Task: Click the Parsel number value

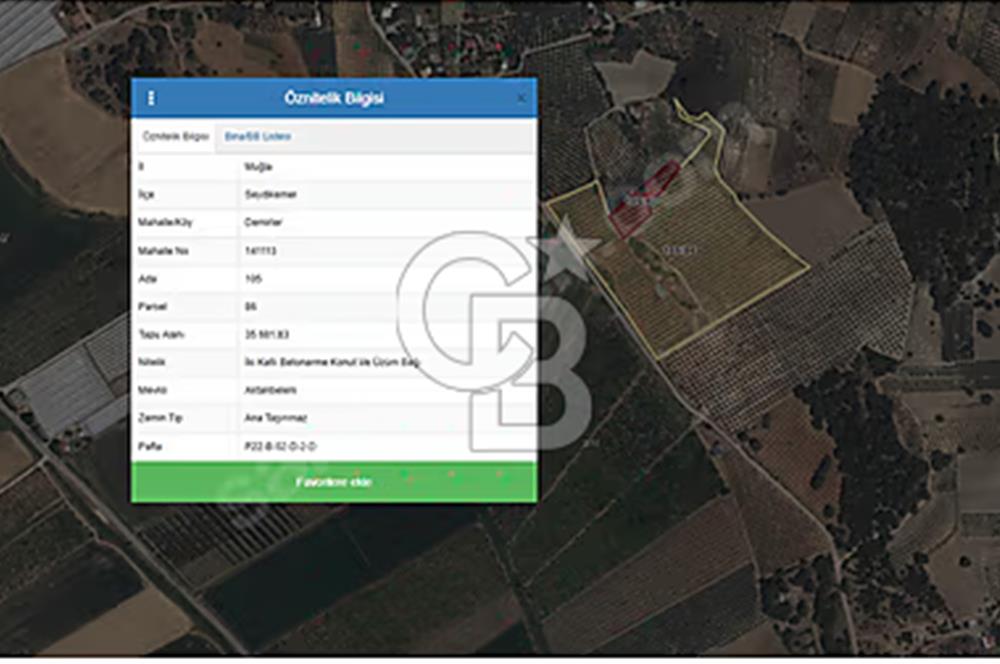Action: point(251,306)
